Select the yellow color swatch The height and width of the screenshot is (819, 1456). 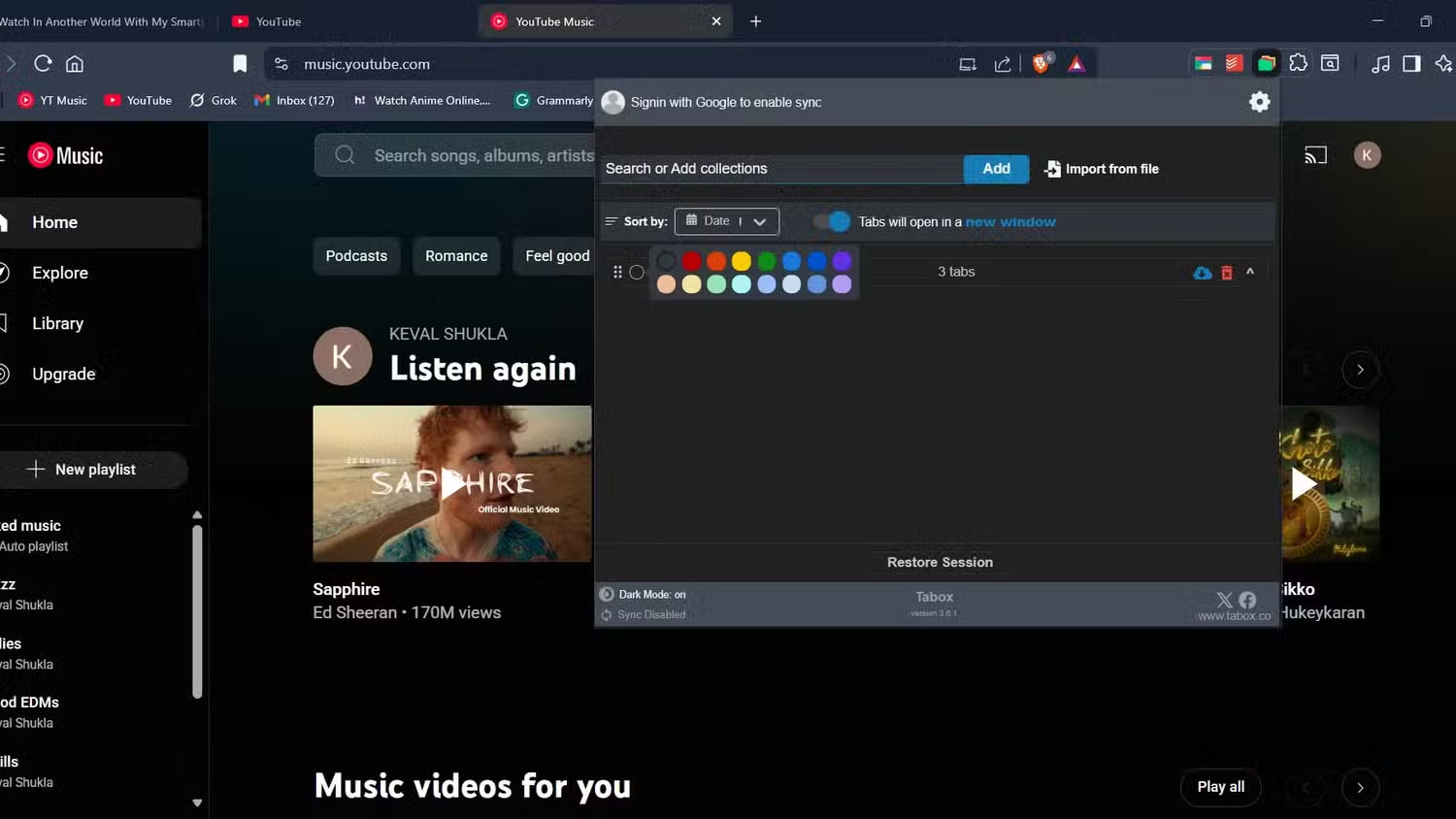click(741, 261)
